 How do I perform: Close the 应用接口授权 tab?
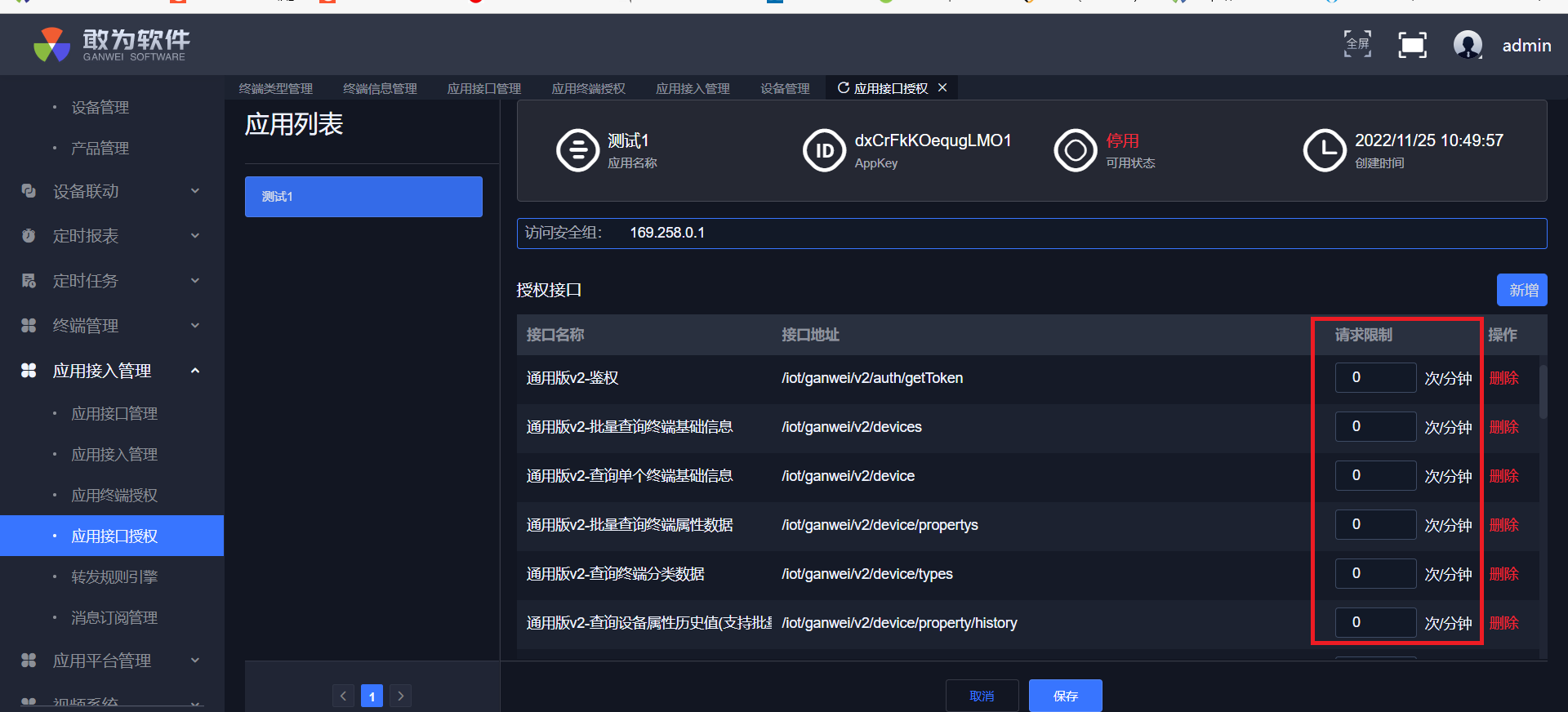(942, 87)
